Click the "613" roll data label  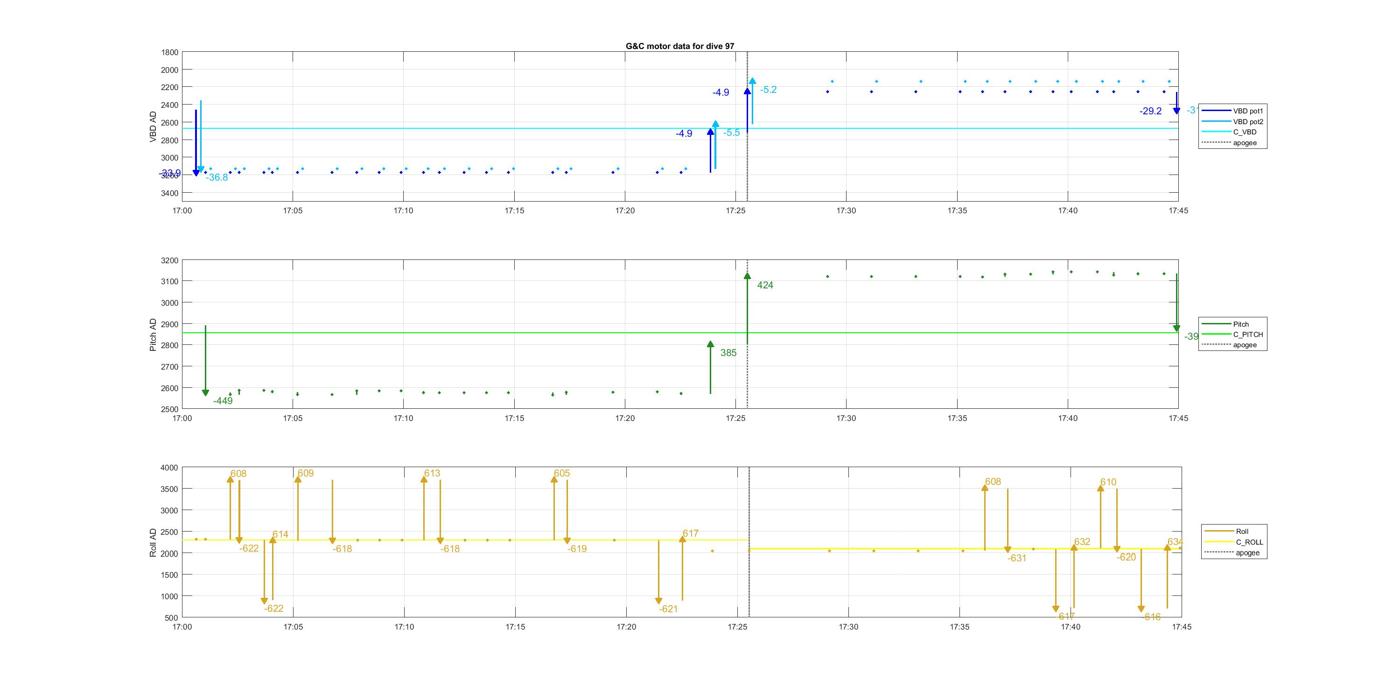tap(432, 474)
